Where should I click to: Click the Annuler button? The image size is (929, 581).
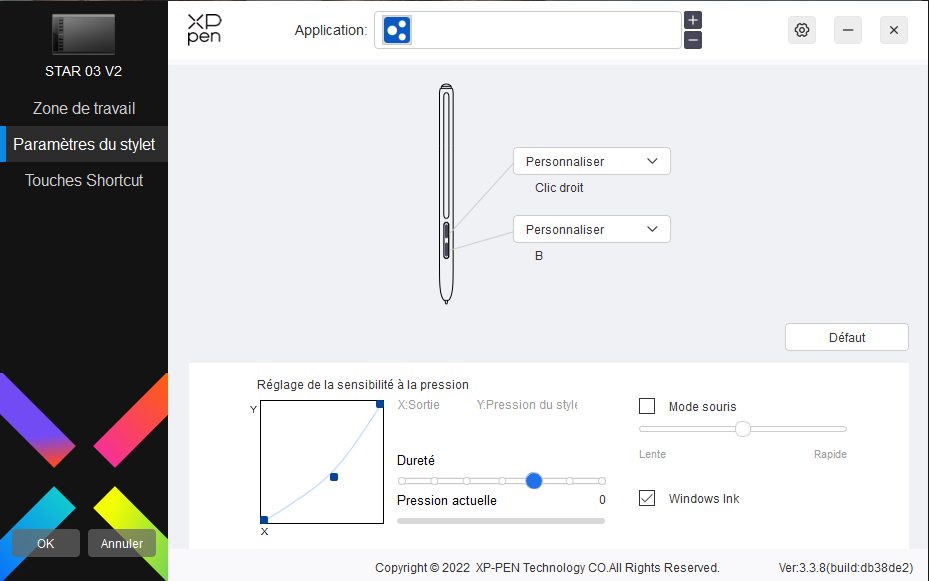click(x=122, y=544)
